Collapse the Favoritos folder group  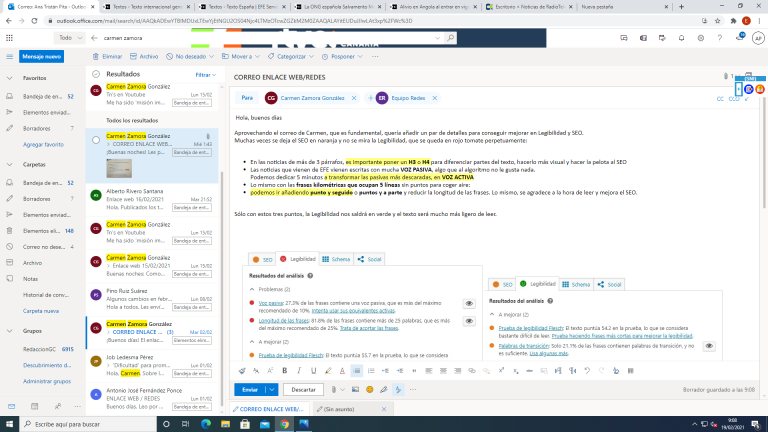click(10, 77)
